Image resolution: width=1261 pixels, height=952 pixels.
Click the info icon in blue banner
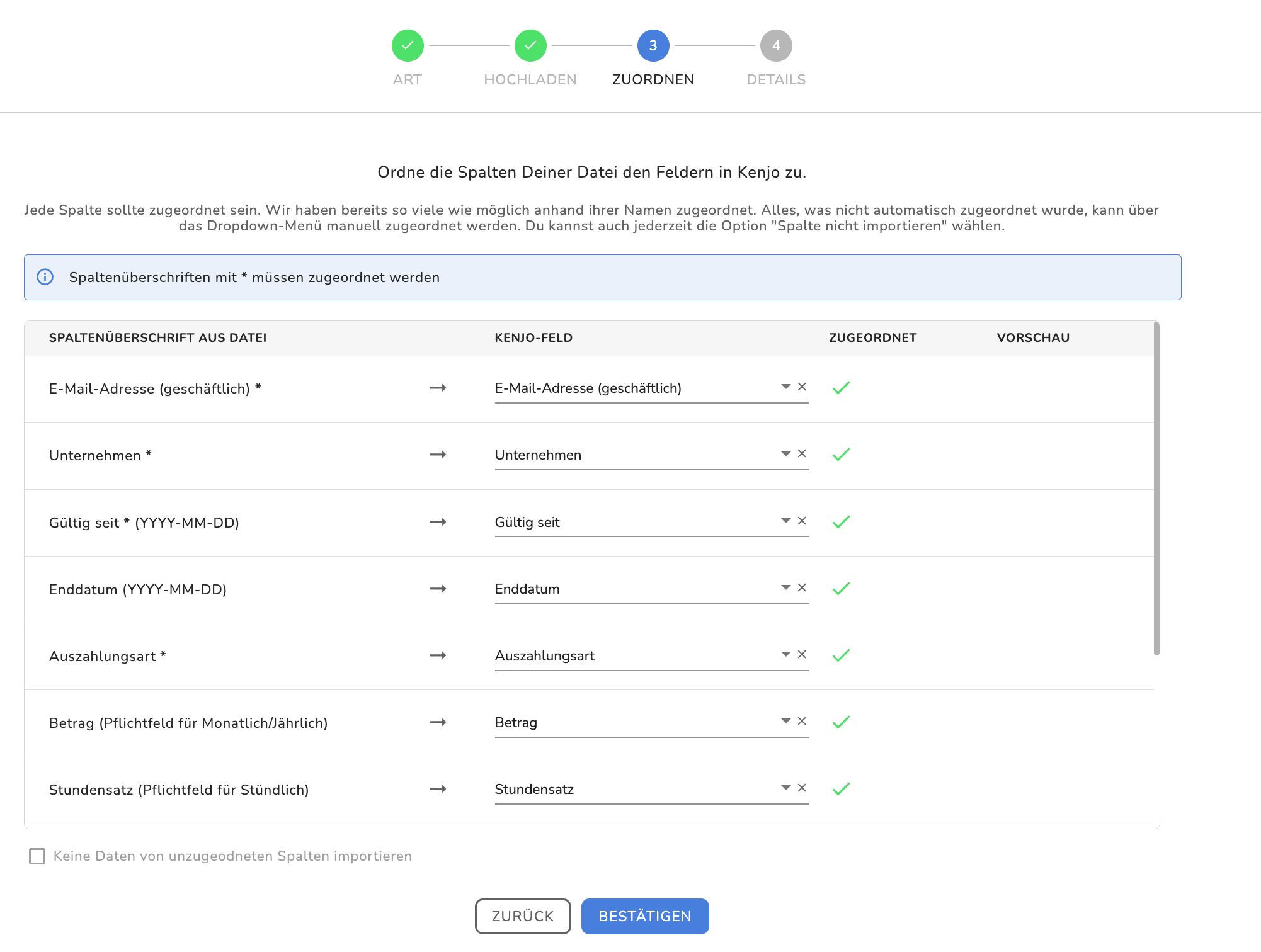45,277
